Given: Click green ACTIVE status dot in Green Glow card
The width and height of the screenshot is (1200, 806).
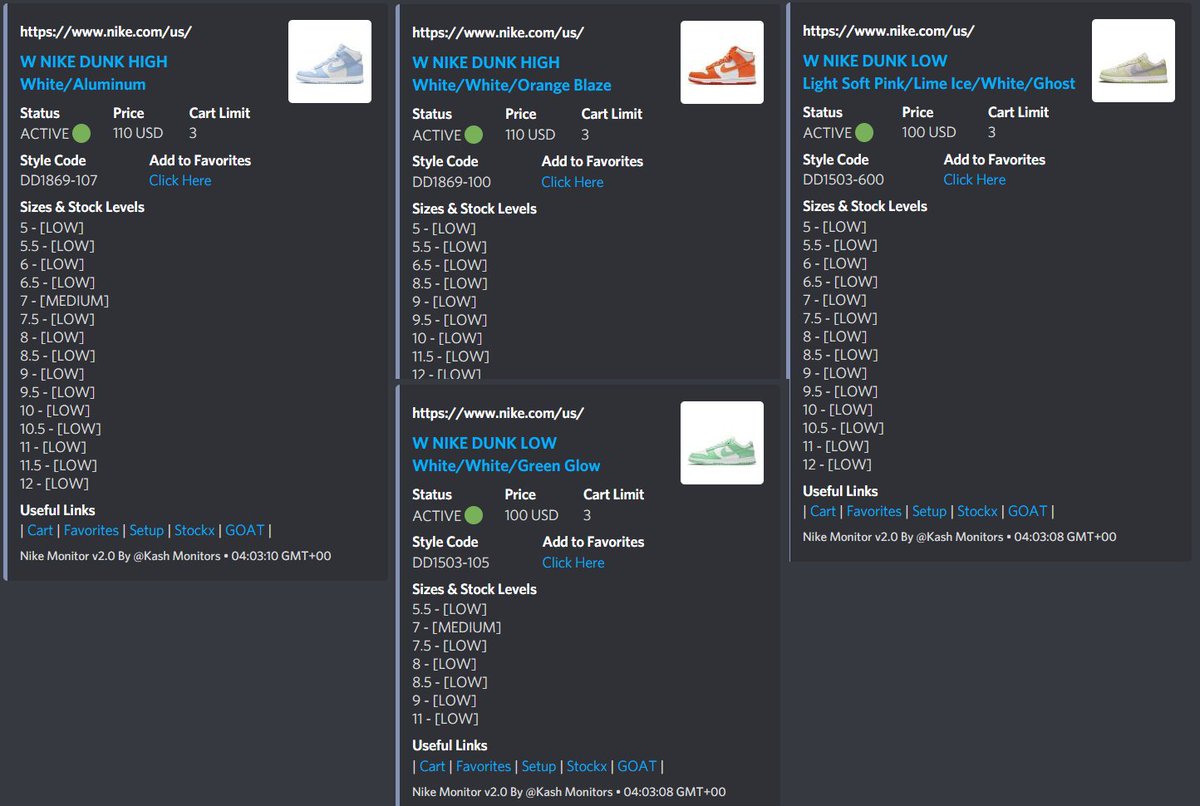Looking at the screenshot, I should coord(473,515).
